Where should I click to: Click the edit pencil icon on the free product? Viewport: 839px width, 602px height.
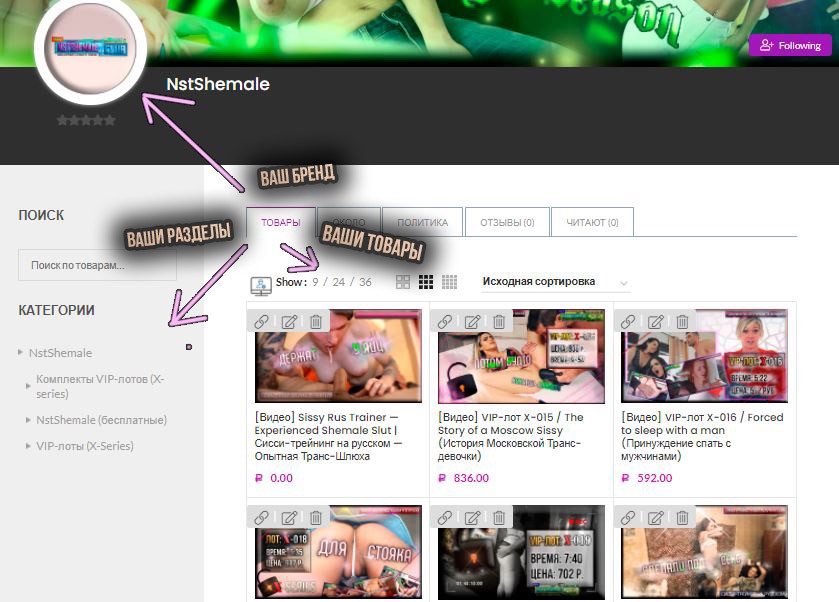pyautogui.click(x=289, y=322)
